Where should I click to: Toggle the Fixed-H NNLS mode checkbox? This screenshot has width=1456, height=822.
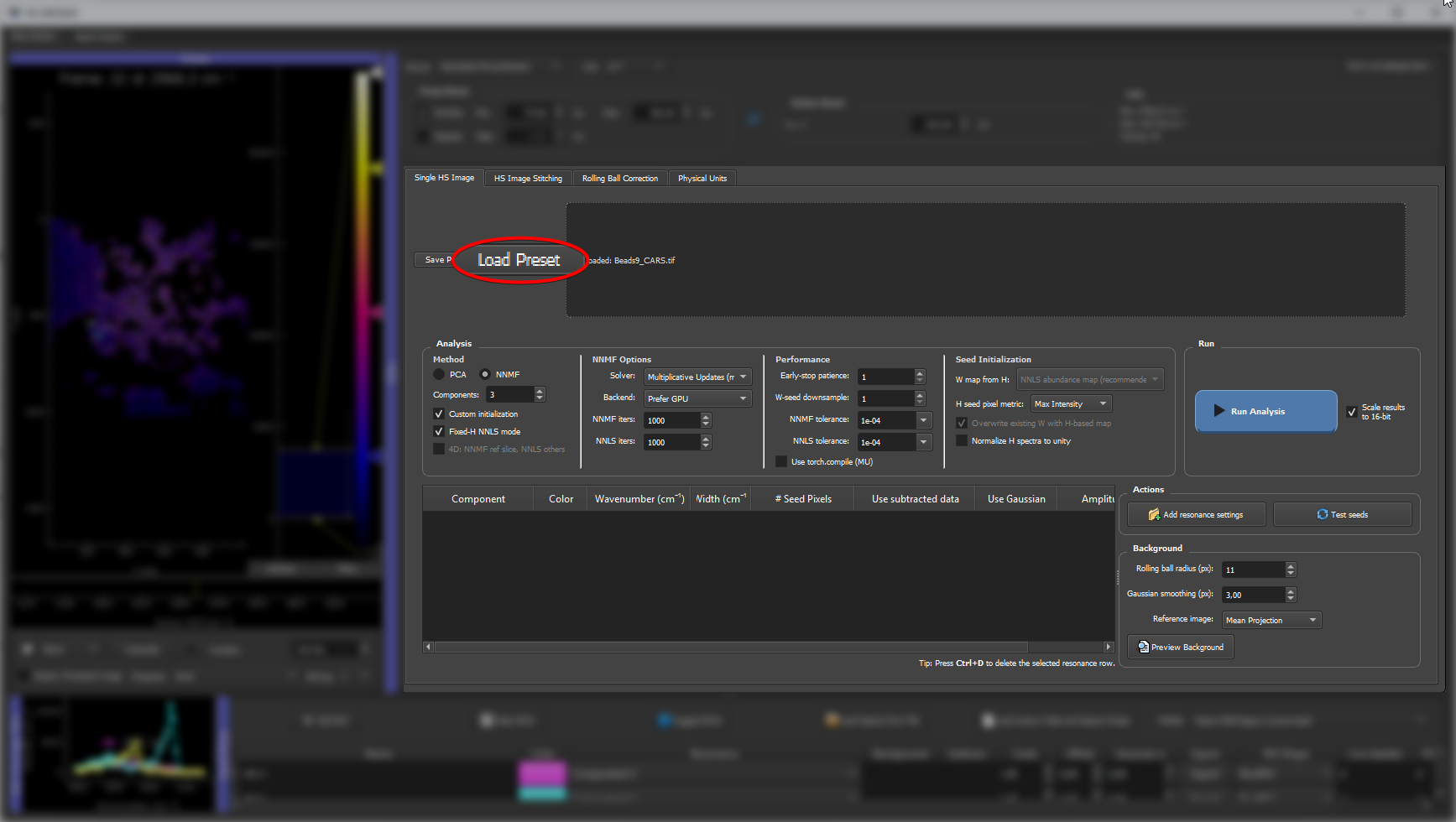pyautogui.click(x=439, y=431)
